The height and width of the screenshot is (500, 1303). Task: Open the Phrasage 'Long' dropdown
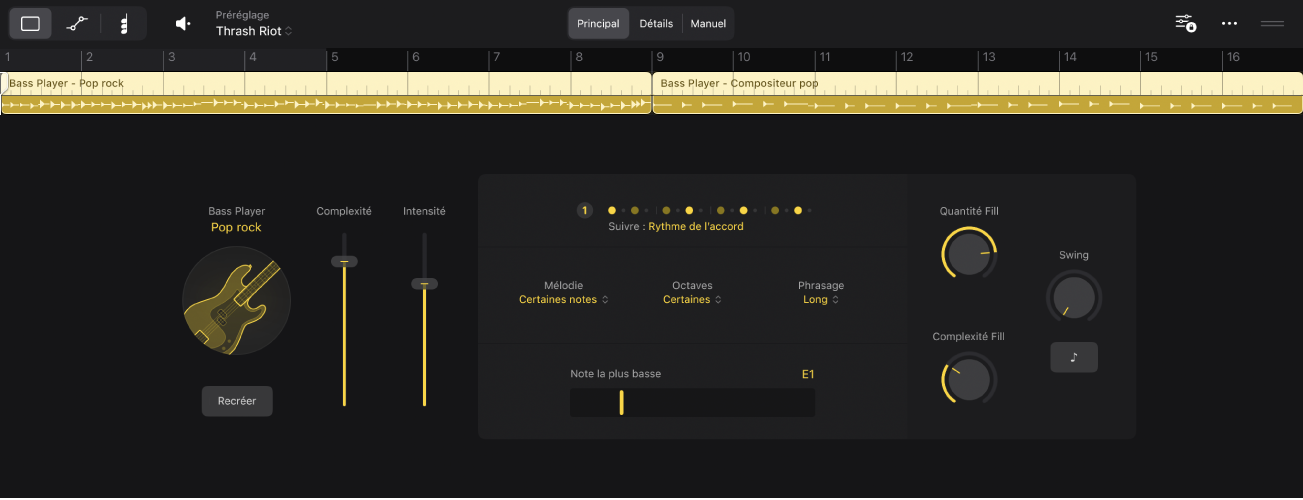click(821, 299)
